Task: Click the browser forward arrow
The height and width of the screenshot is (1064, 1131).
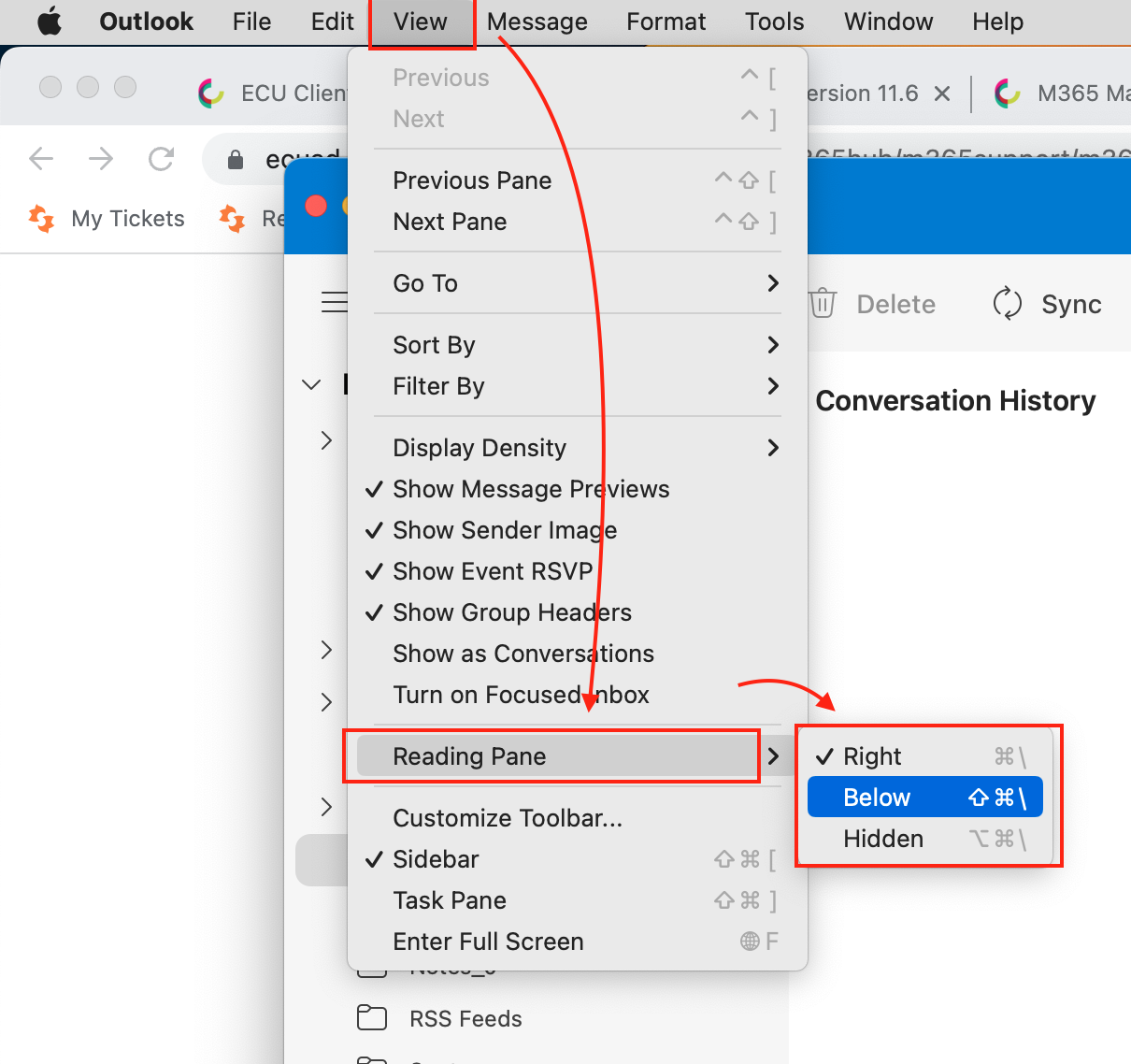Action: [x=101, y=159]
